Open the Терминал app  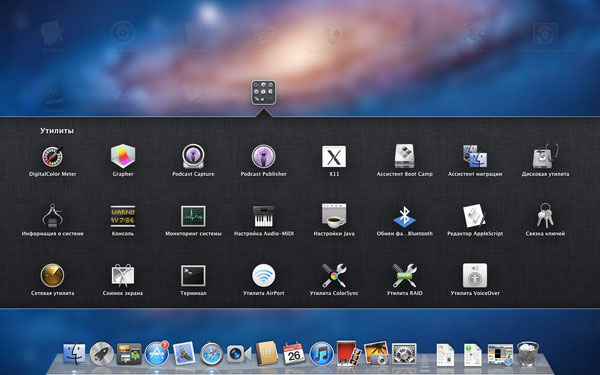[193, 276]
